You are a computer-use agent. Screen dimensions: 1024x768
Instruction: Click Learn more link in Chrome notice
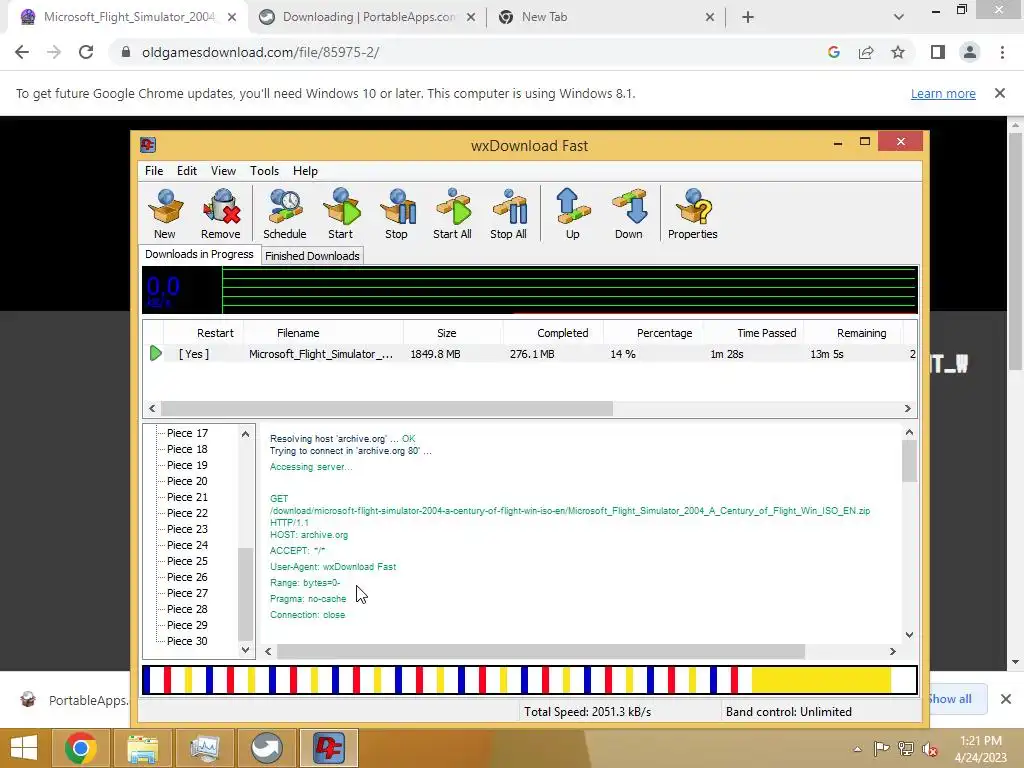pos(943,93)
